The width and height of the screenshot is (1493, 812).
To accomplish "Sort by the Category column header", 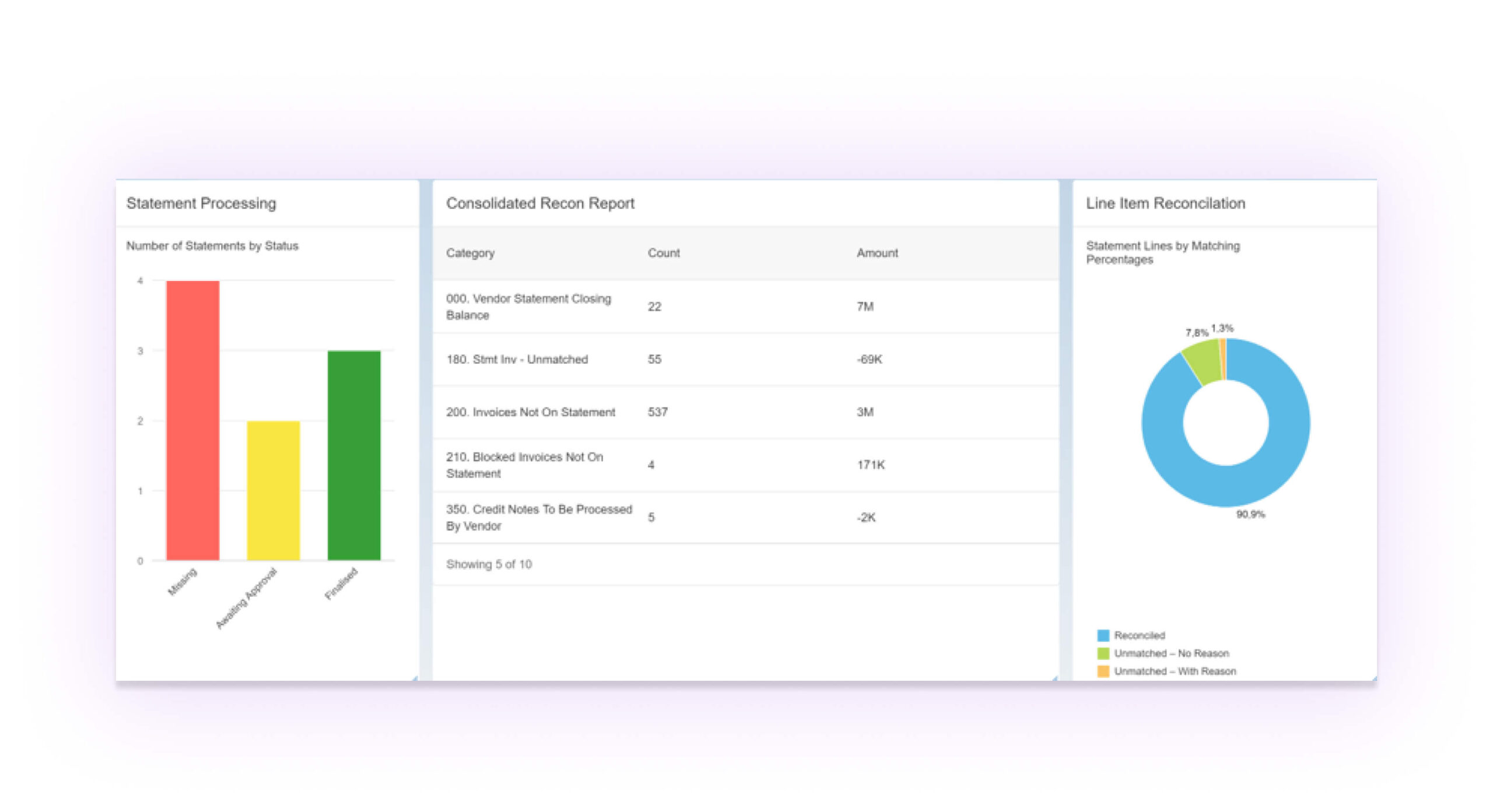I will pyautogui.click(x=470, y=253).
